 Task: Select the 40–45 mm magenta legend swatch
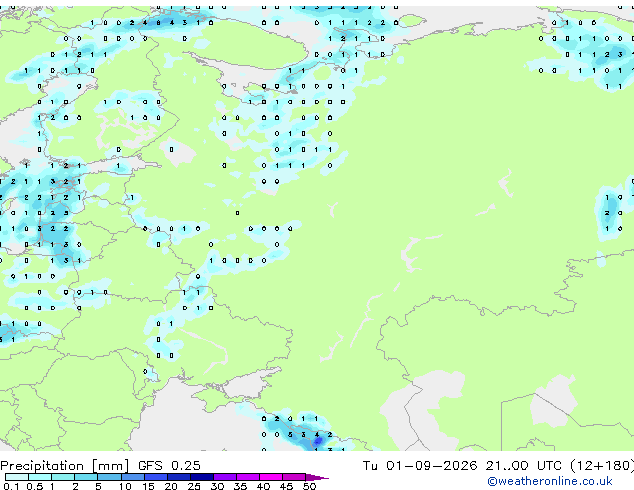pyautogui.click(x=271, y=477)
